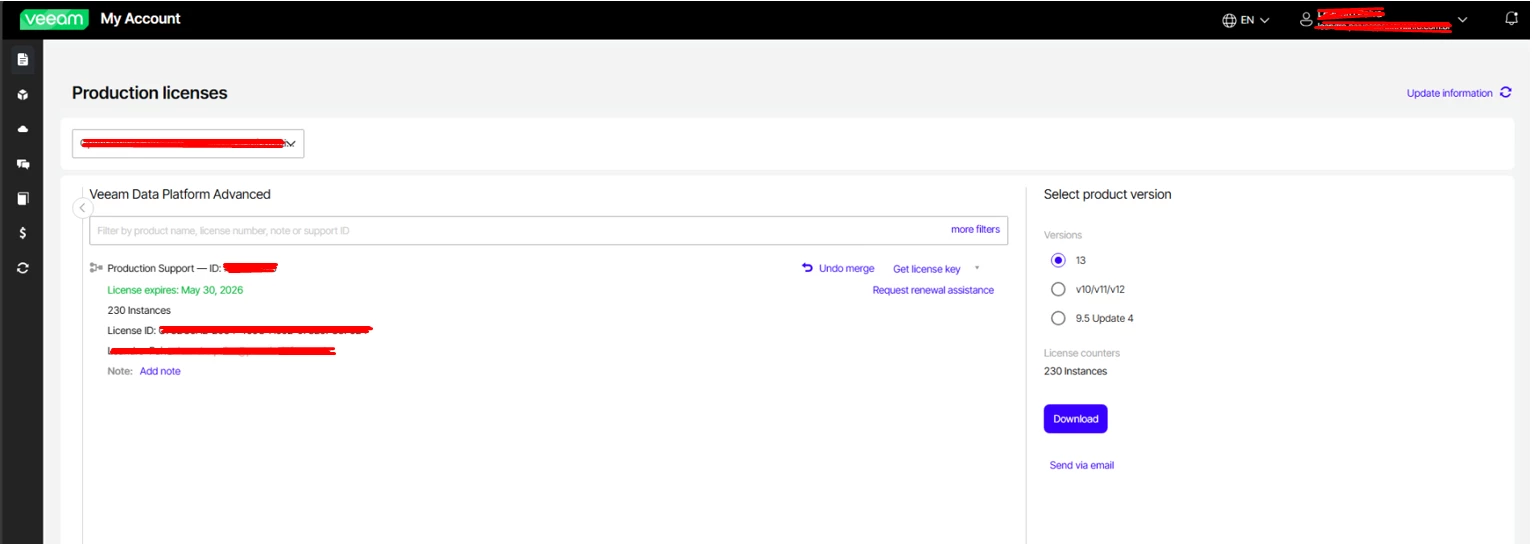Click '230 Instances' under Production Support
1532x544 pixels.
pyautogui.click(x=139, y=310)
